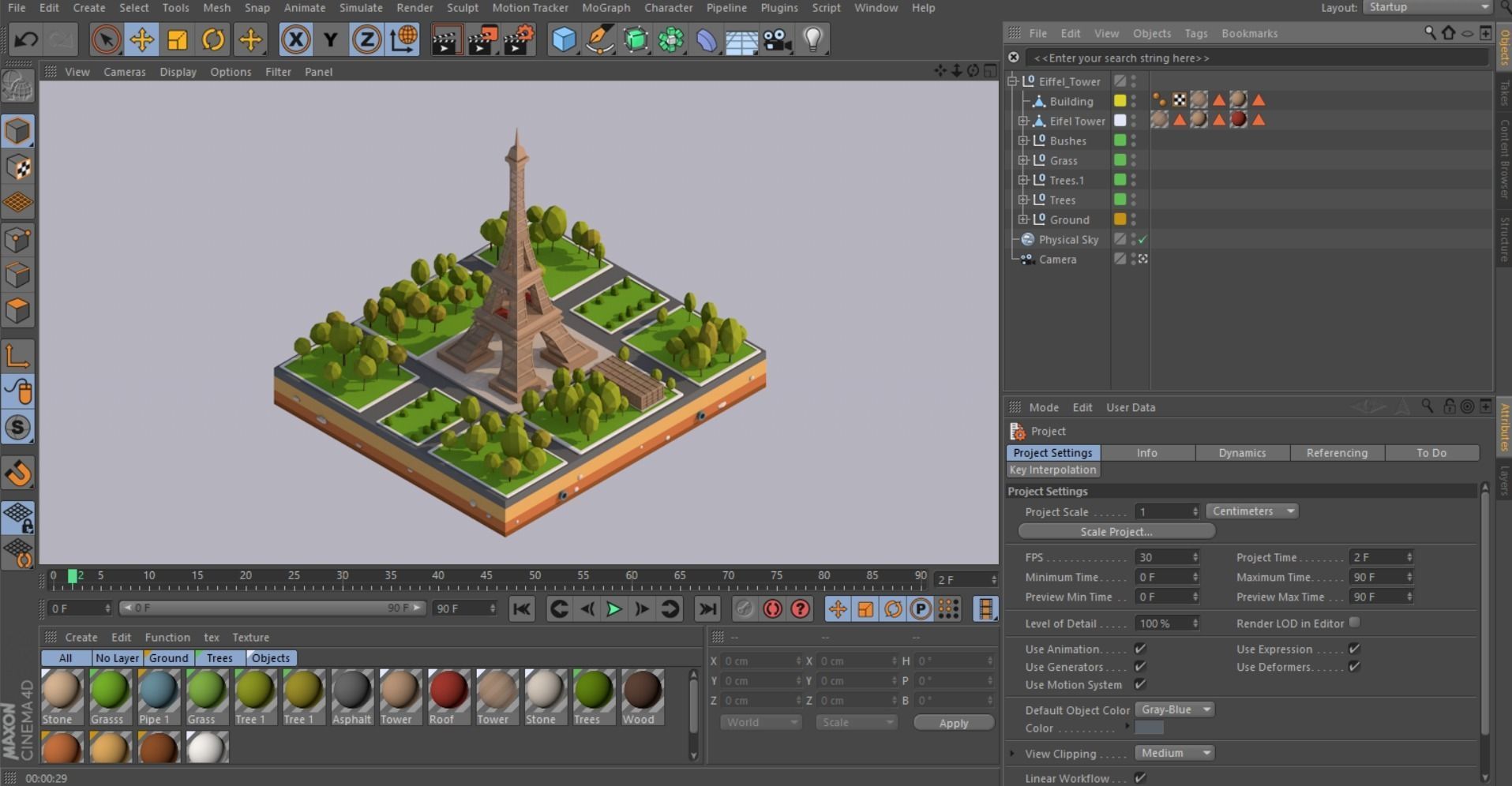Collapse the Eiffel_Tower root group

(x=1012, y=81)
